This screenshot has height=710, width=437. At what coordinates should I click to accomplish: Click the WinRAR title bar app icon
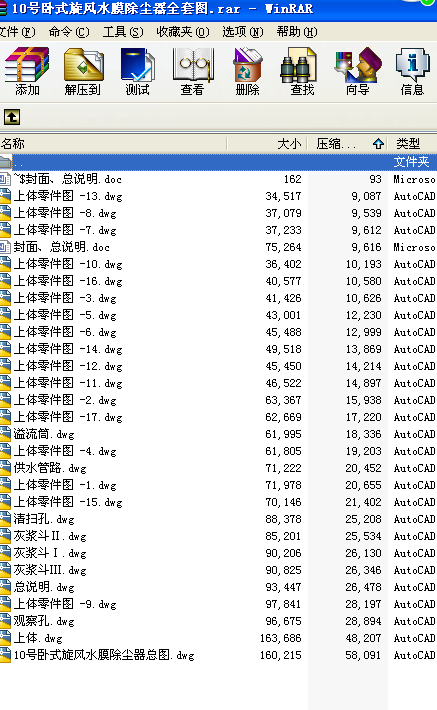(x=3, y=9)
